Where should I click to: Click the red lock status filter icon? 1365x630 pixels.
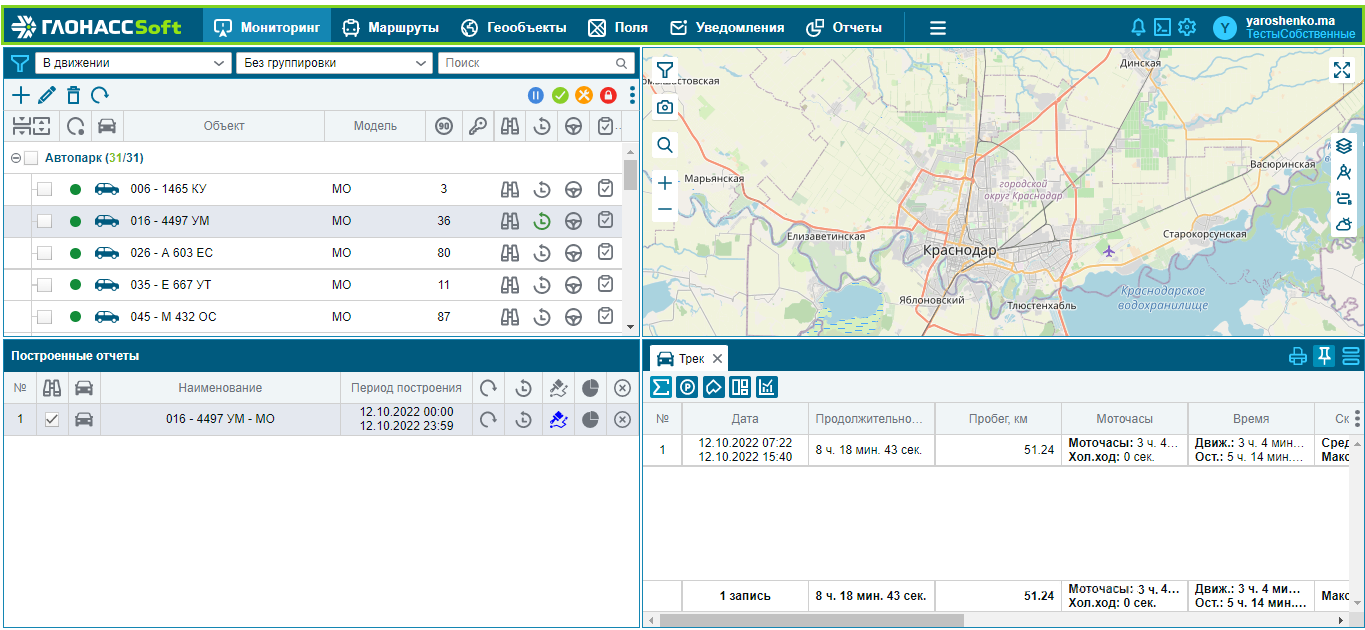point(608,96)
